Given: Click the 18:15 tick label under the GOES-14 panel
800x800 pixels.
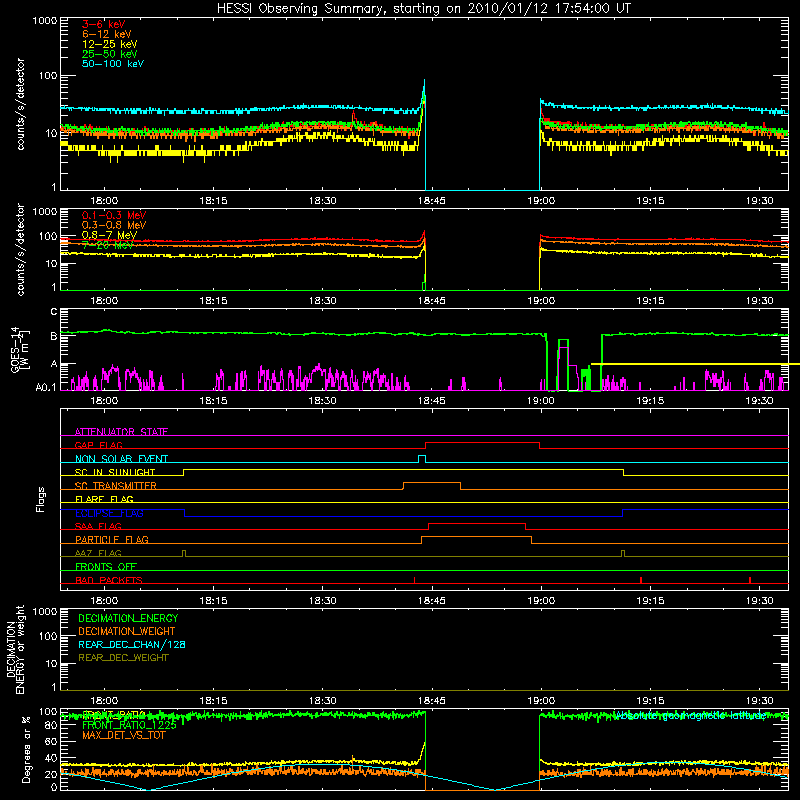Looking at the screenshot, I should [213, 401].
